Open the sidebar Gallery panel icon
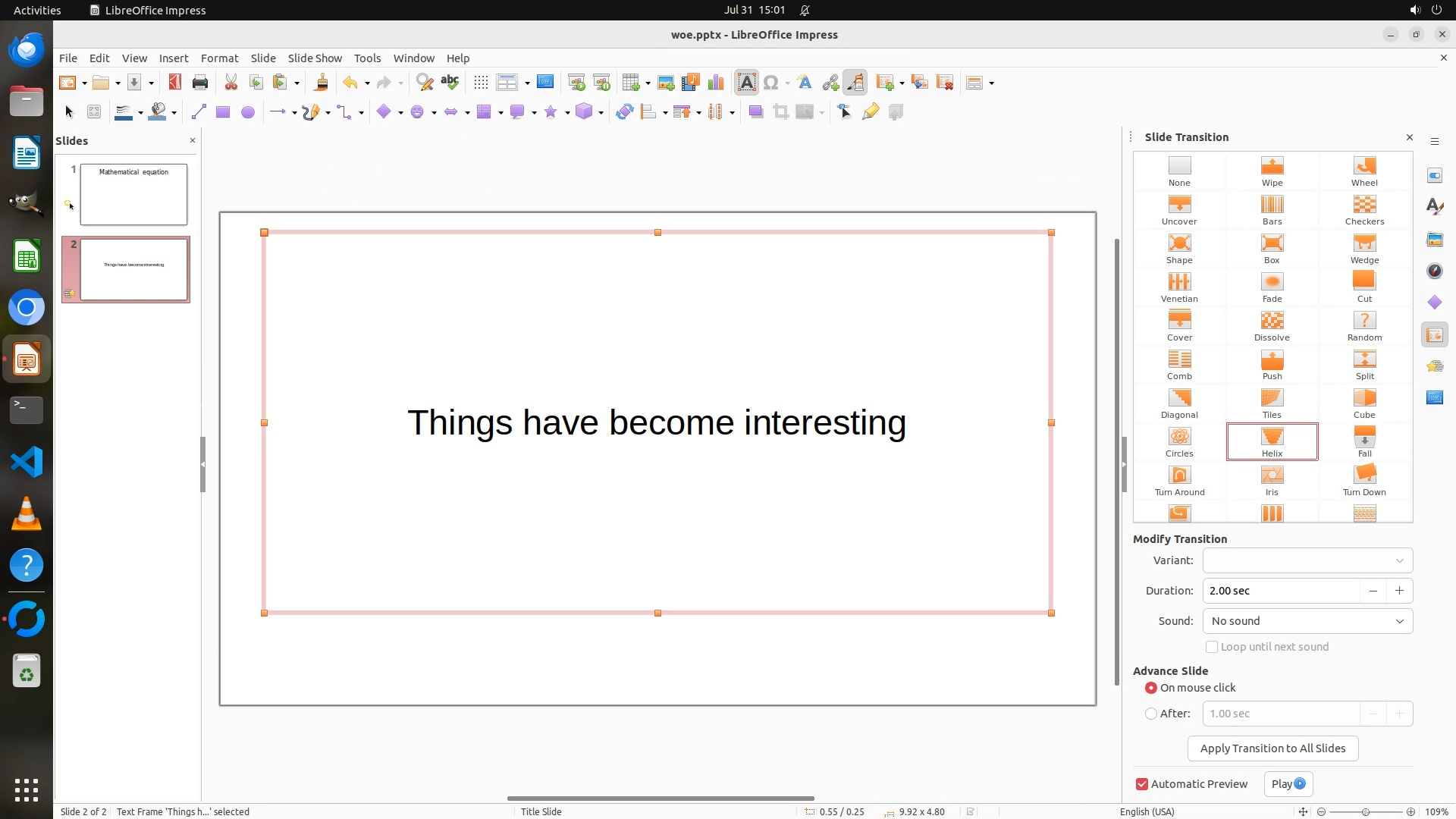 (x=1434, y=240)
